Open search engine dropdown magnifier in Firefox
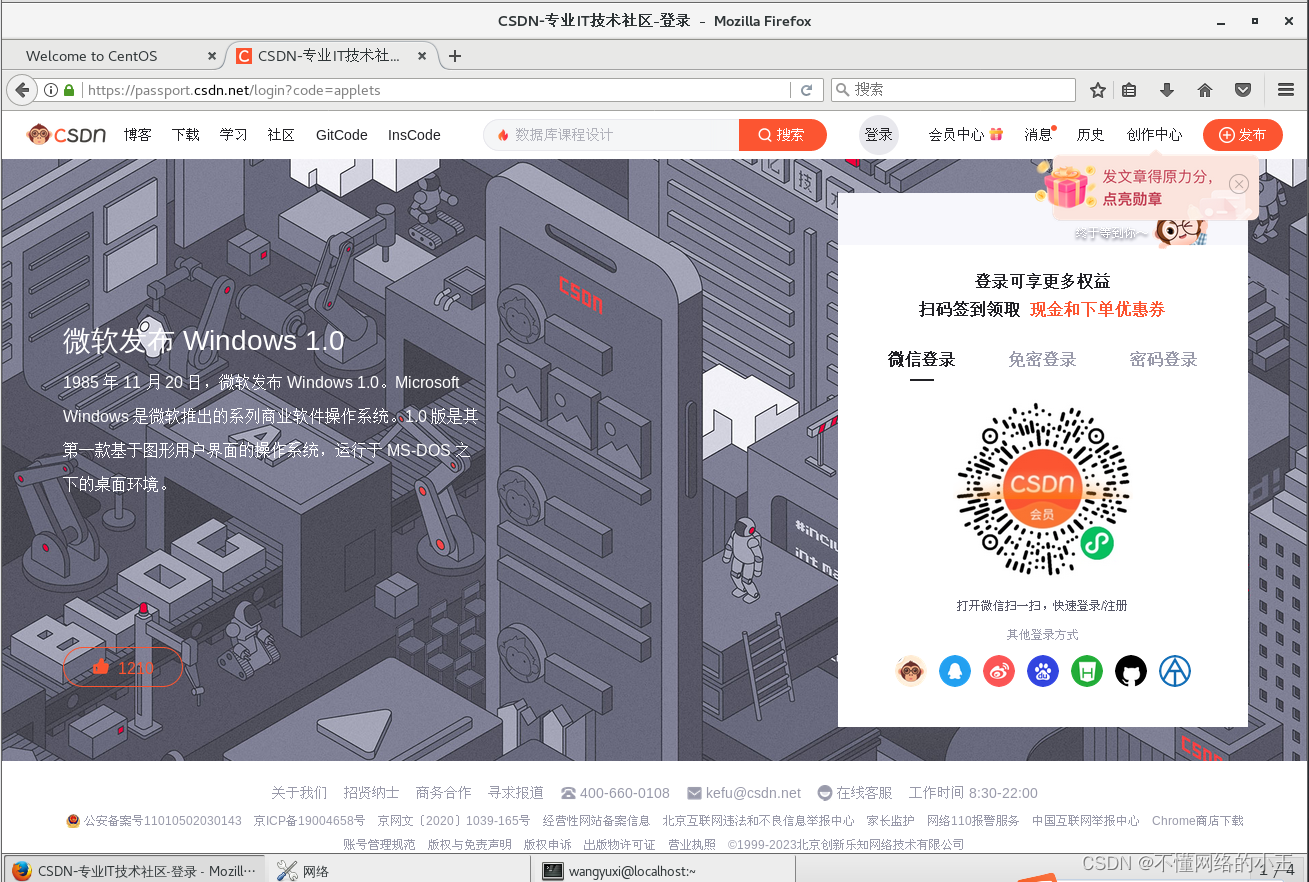 [x=842, y=90]
